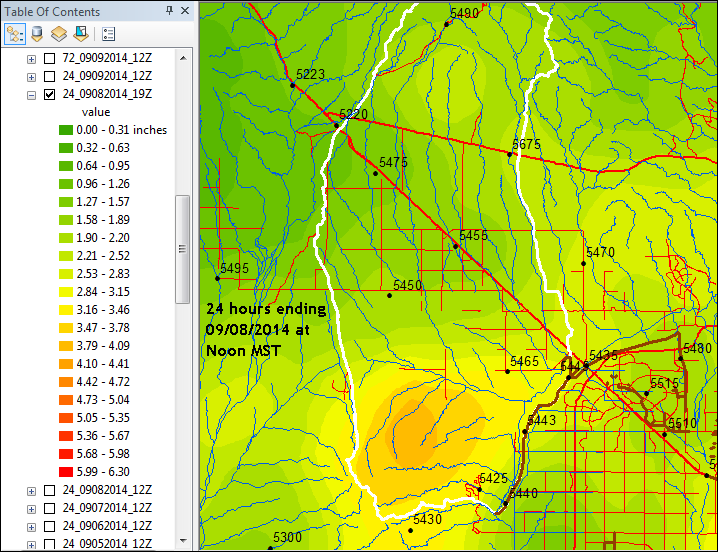Select the 72_09092014_12Z layer name

(x=107, y=58)
